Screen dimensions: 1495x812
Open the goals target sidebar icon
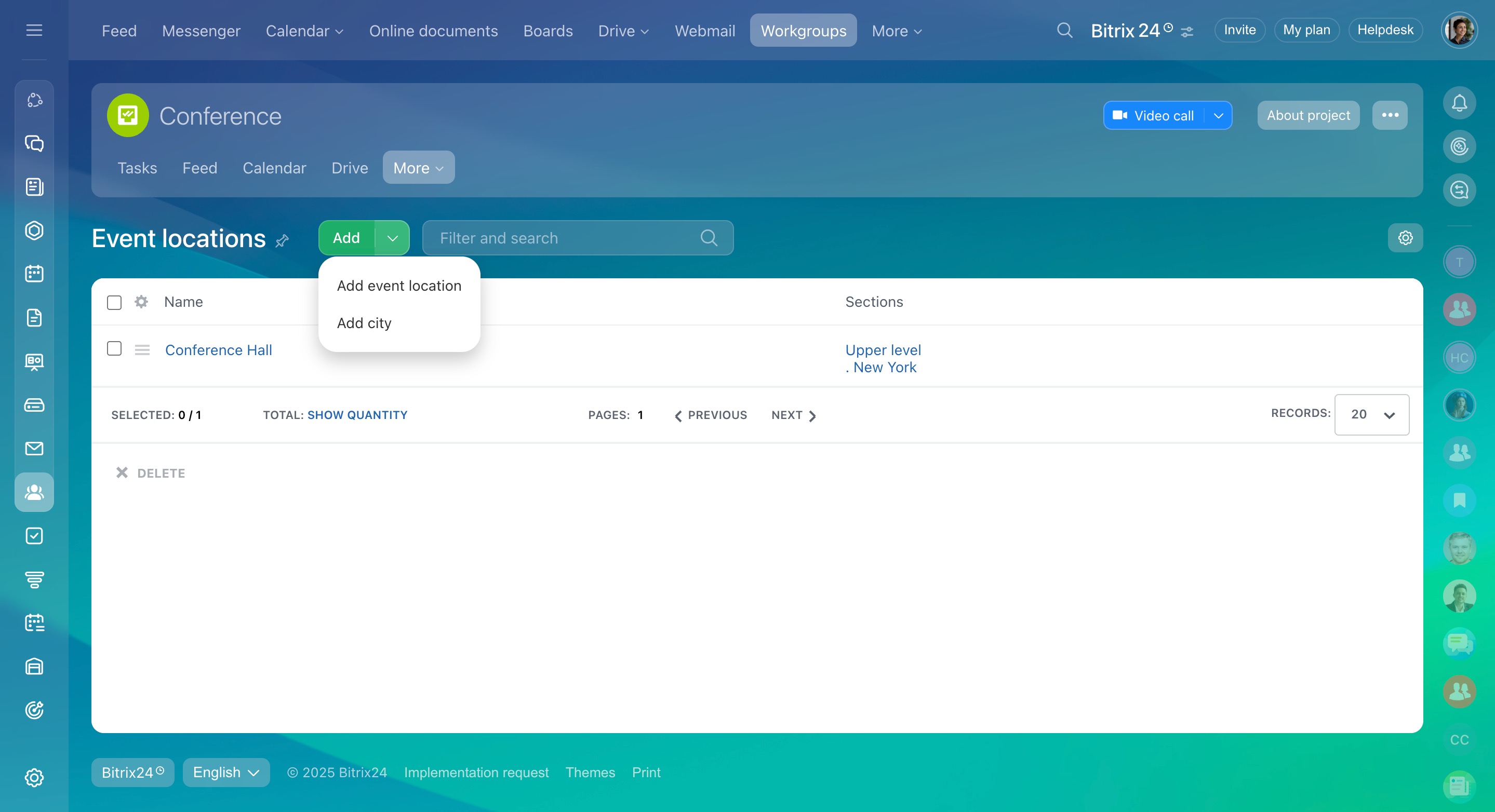coord(34,710)
